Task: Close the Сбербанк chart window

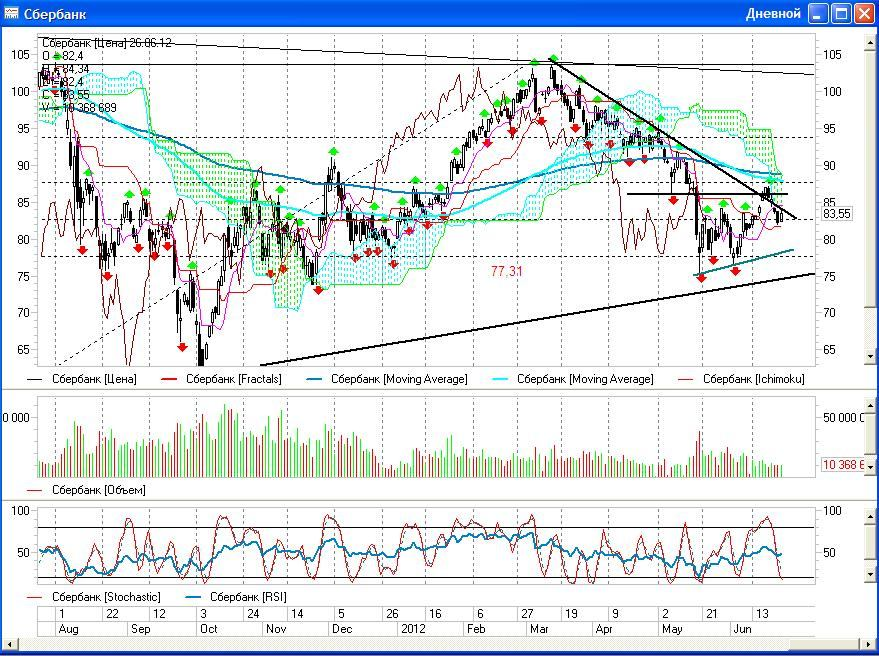Action: tap(864, 13)
